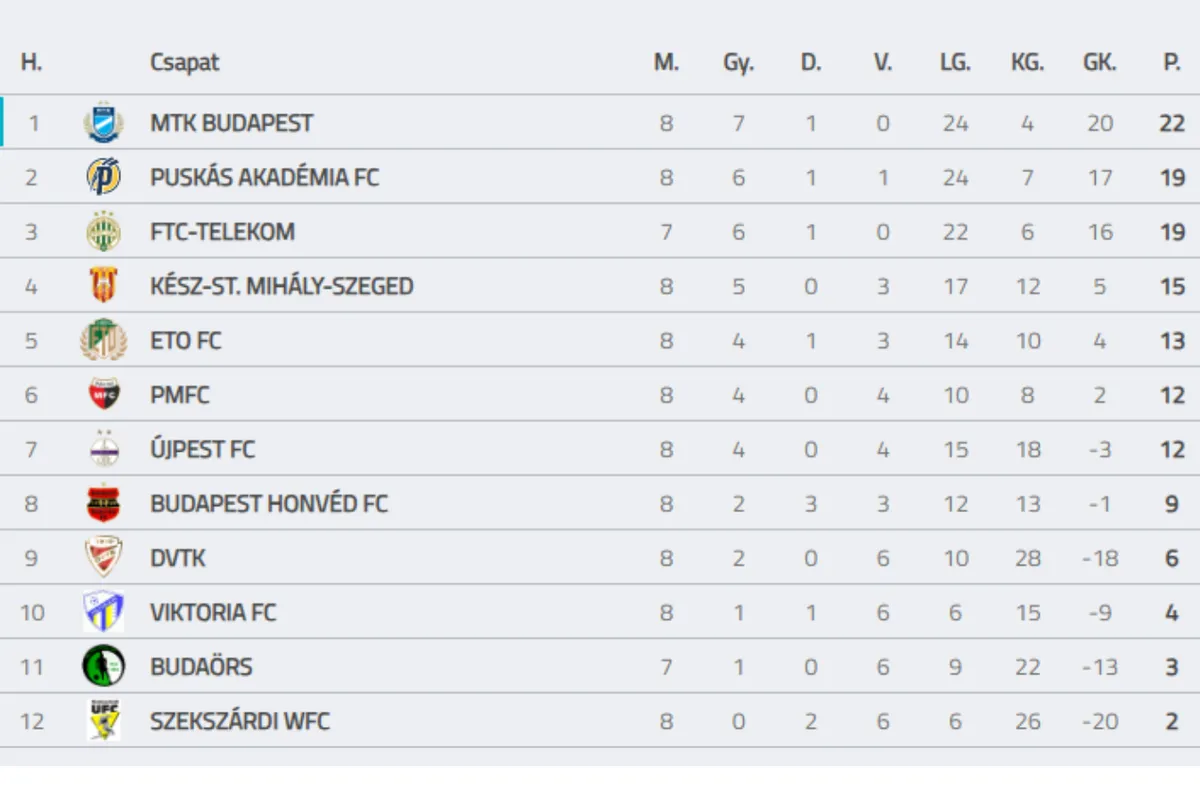Click the DVTK team crest

(x=103, y=558)
